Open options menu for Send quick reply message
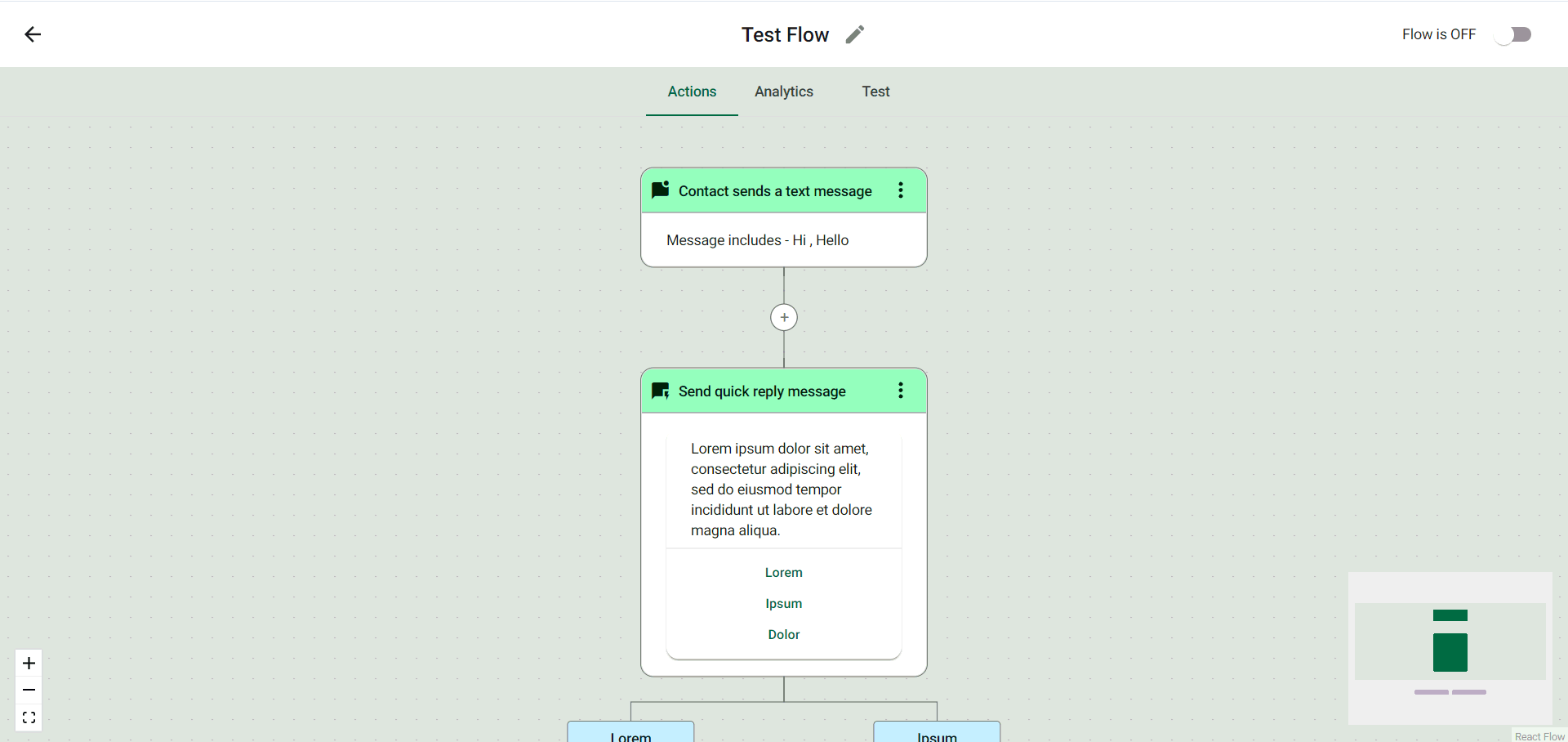1568x742 pixels. (x=901, y=391)
